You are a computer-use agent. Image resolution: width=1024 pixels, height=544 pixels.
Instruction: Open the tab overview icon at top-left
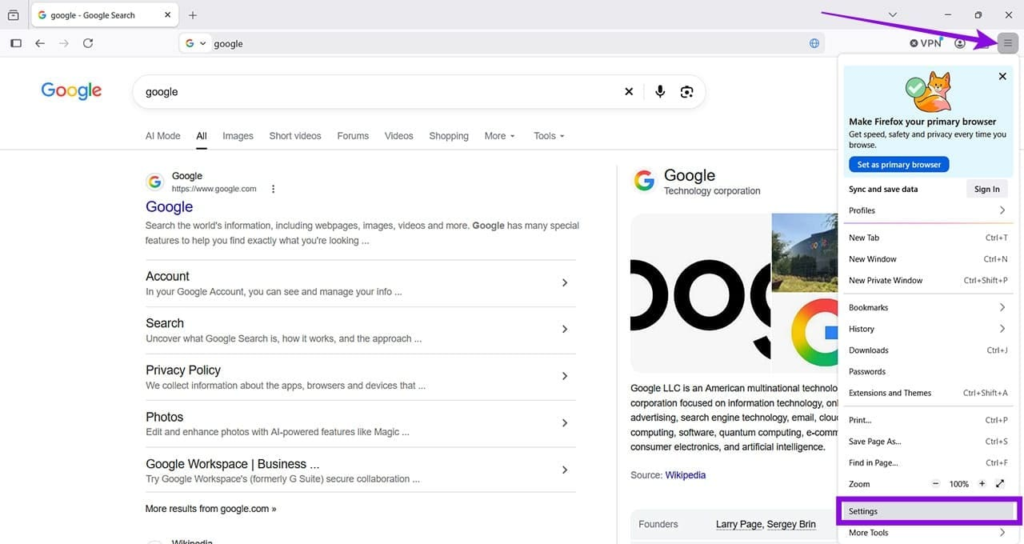(13, 15)
